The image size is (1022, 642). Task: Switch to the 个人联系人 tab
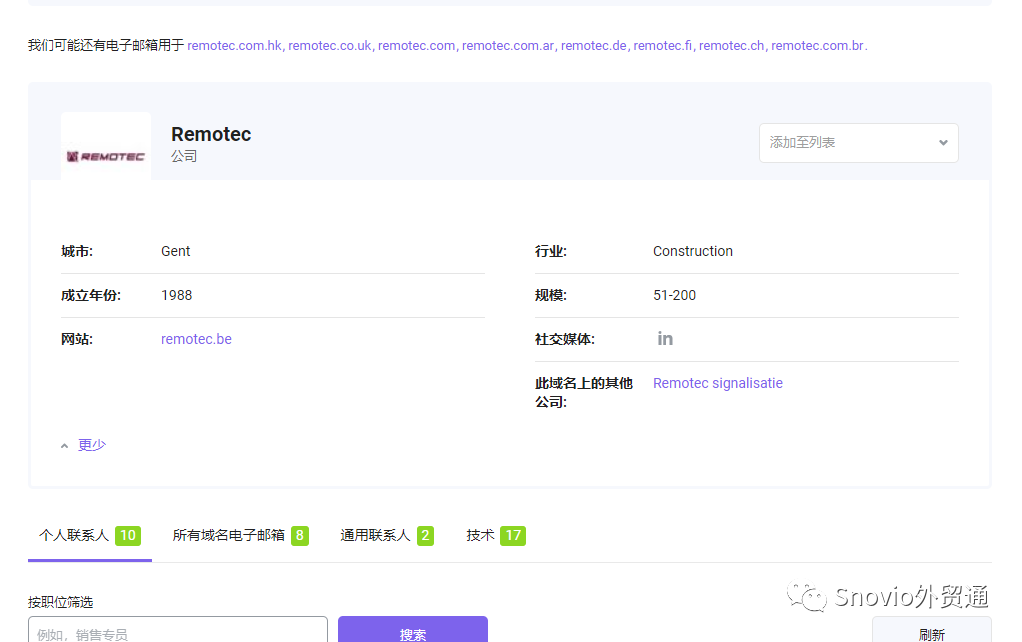click(x=89, y=536)
